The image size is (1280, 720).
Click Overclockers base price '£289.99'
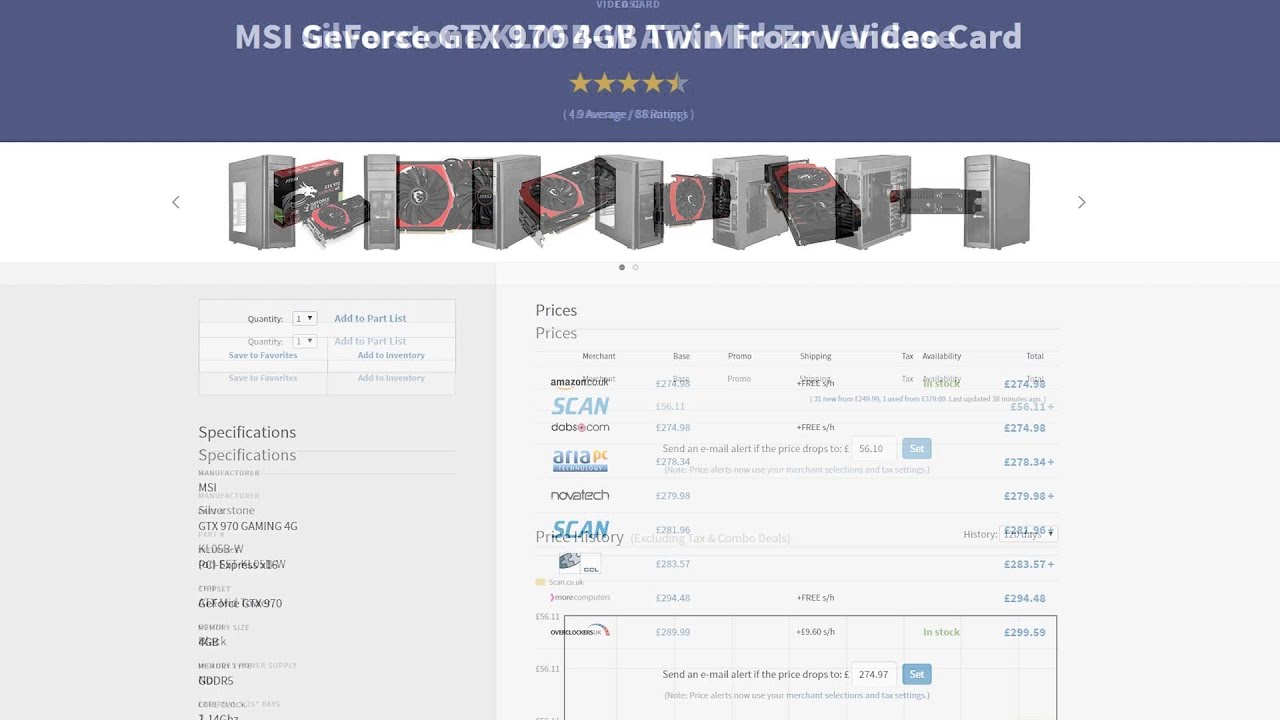pyautogui.click(x=673, y=632)
